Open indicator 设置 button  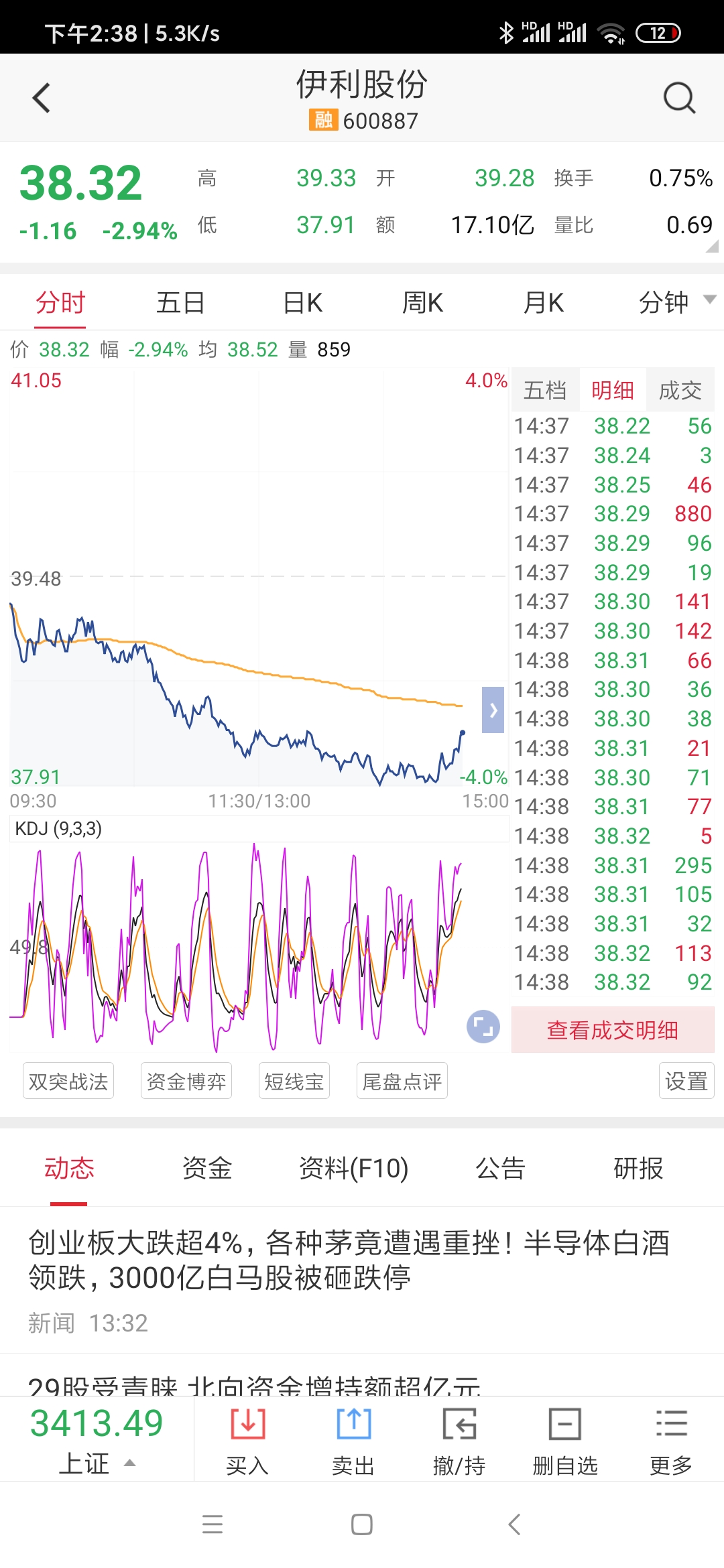686,1081
